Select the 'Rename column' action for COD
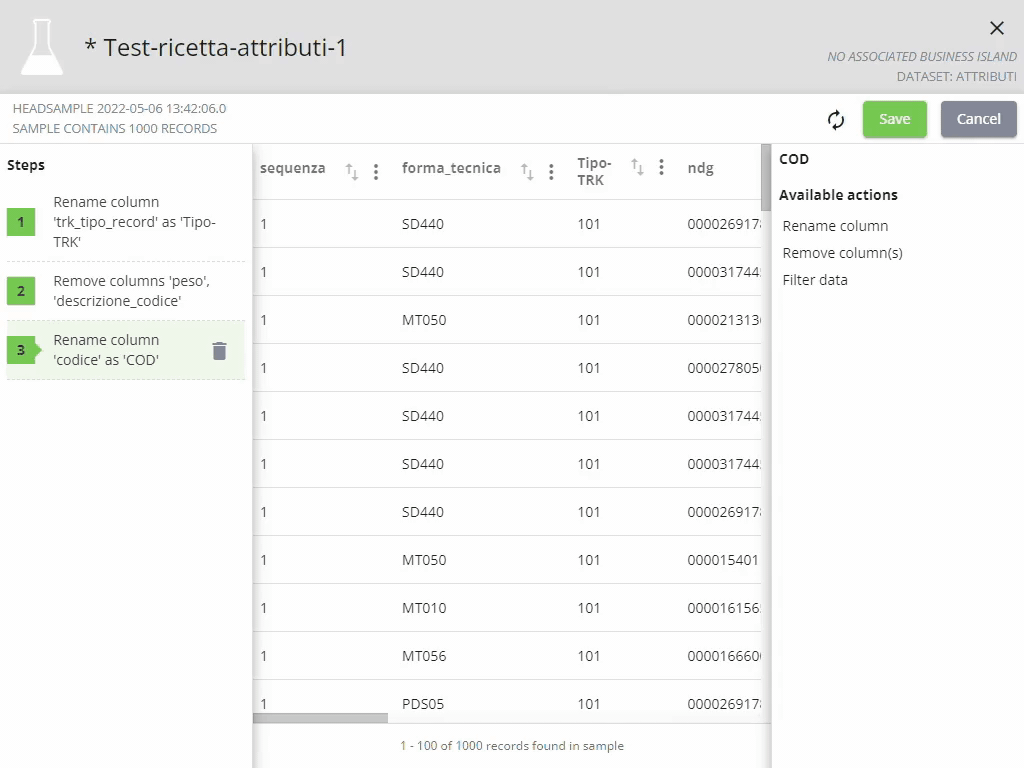The image size is (1024, 768). pos(834,226)
